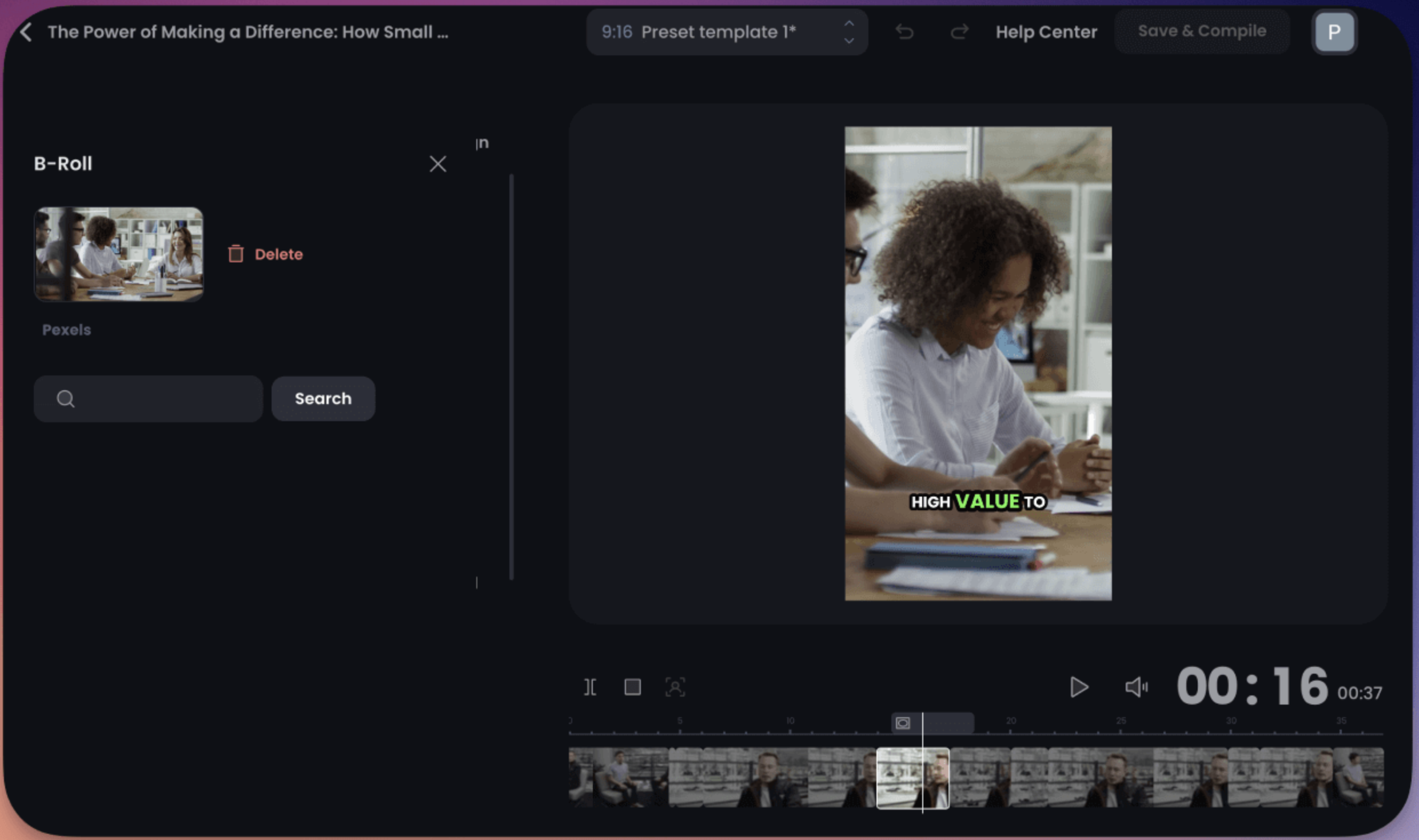Open the Help Center
The image size is (1419, 840).
(1046, 32)
